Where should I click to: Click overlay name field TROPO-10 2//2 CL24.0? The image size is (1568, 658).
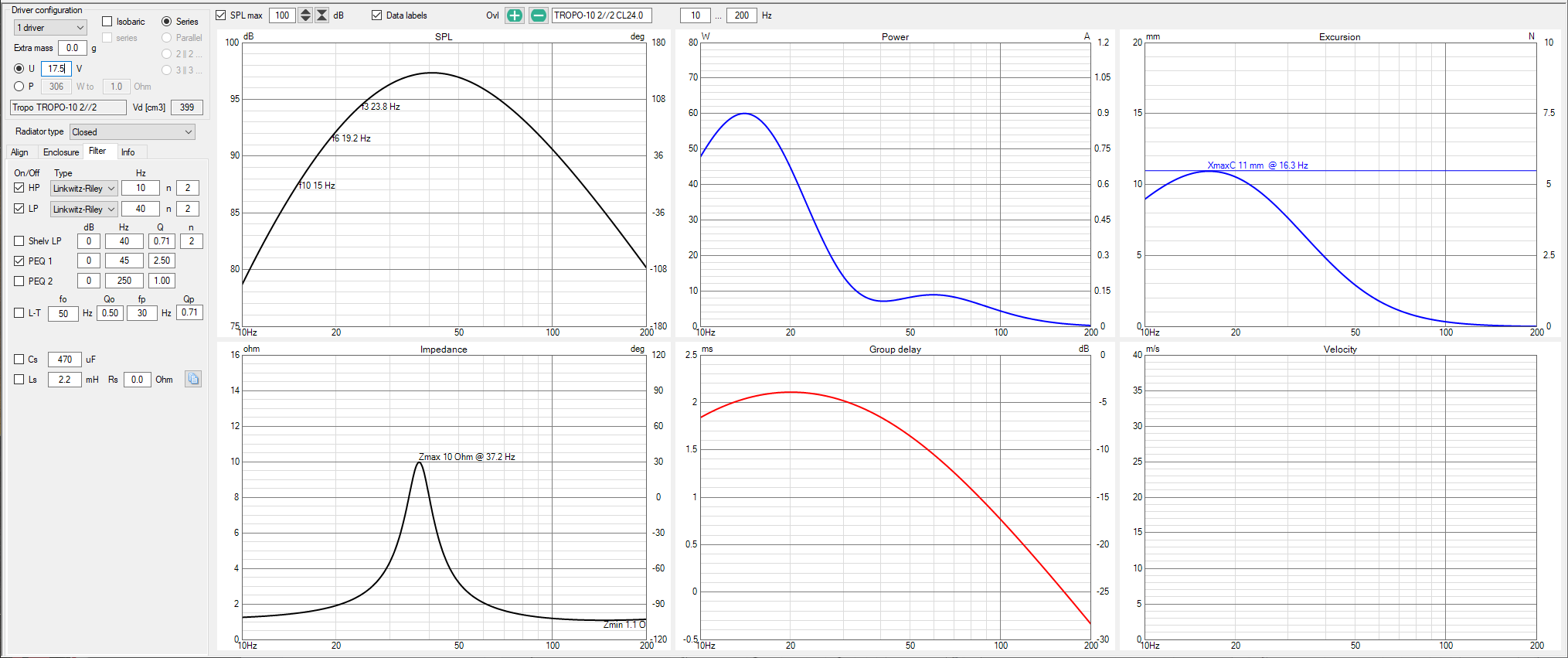602,15
